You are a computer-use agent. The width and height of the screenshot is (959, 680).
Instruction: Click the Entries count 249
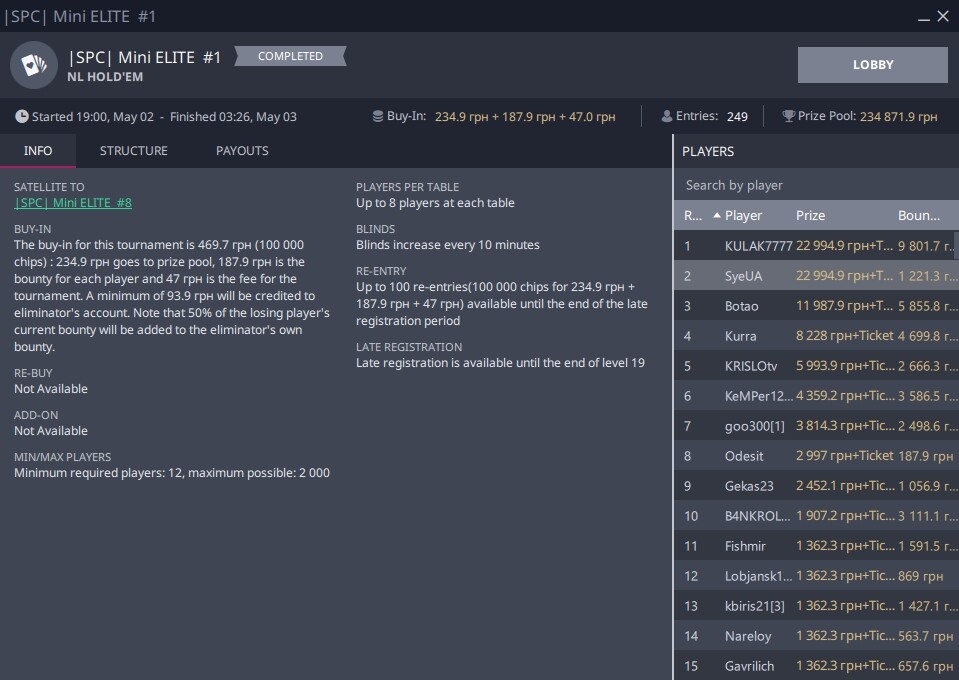point(737,116)
